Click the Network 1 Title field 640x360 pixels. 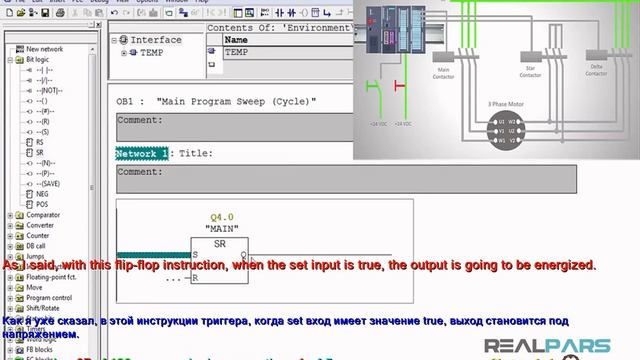coord(196,153)
